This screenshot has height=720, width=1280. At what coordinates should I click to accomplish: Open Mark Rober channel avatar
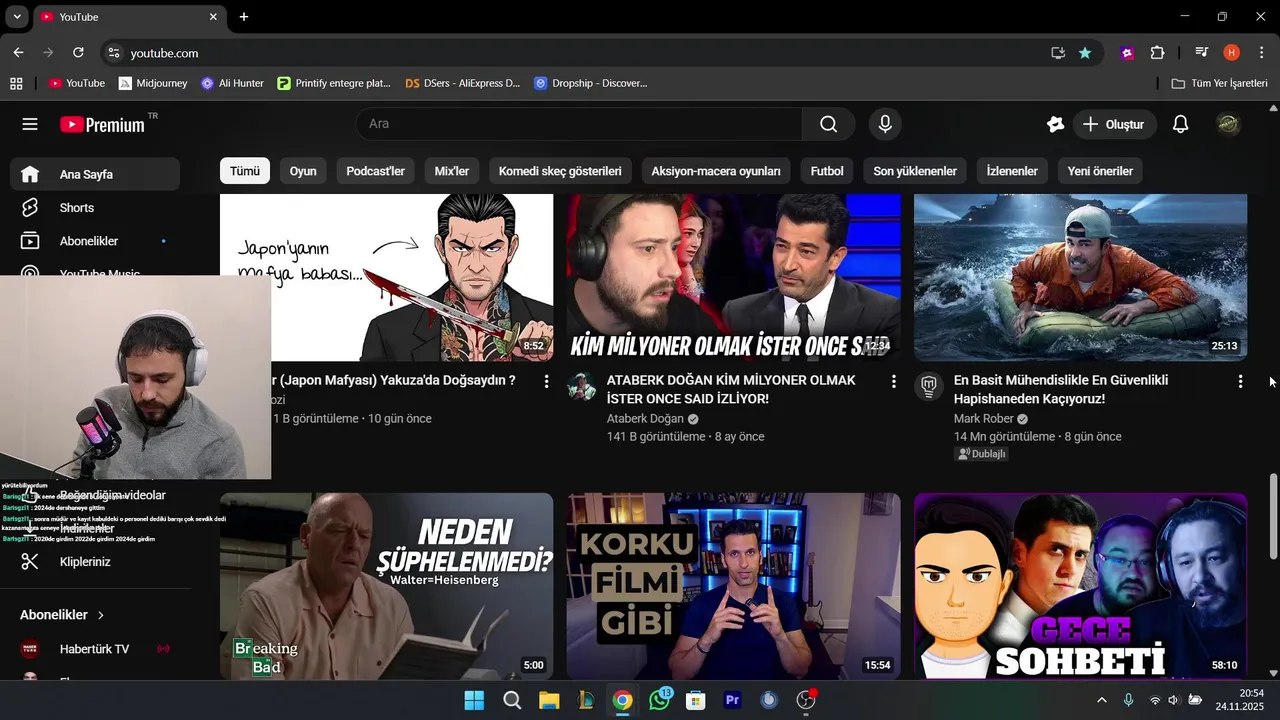(x=929, y=386)
